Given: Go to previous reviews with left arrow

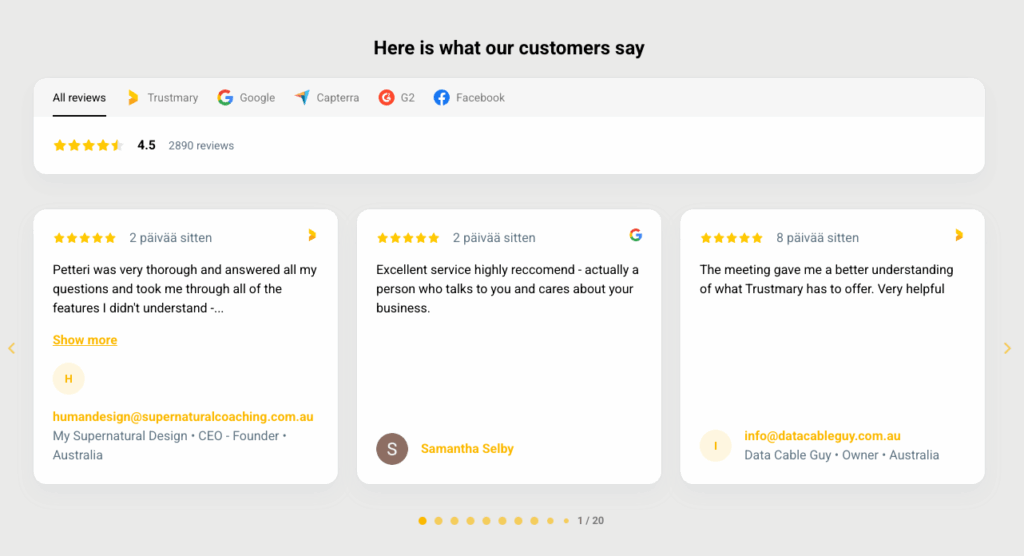Looking at the screenshot, I should point(12,348).
